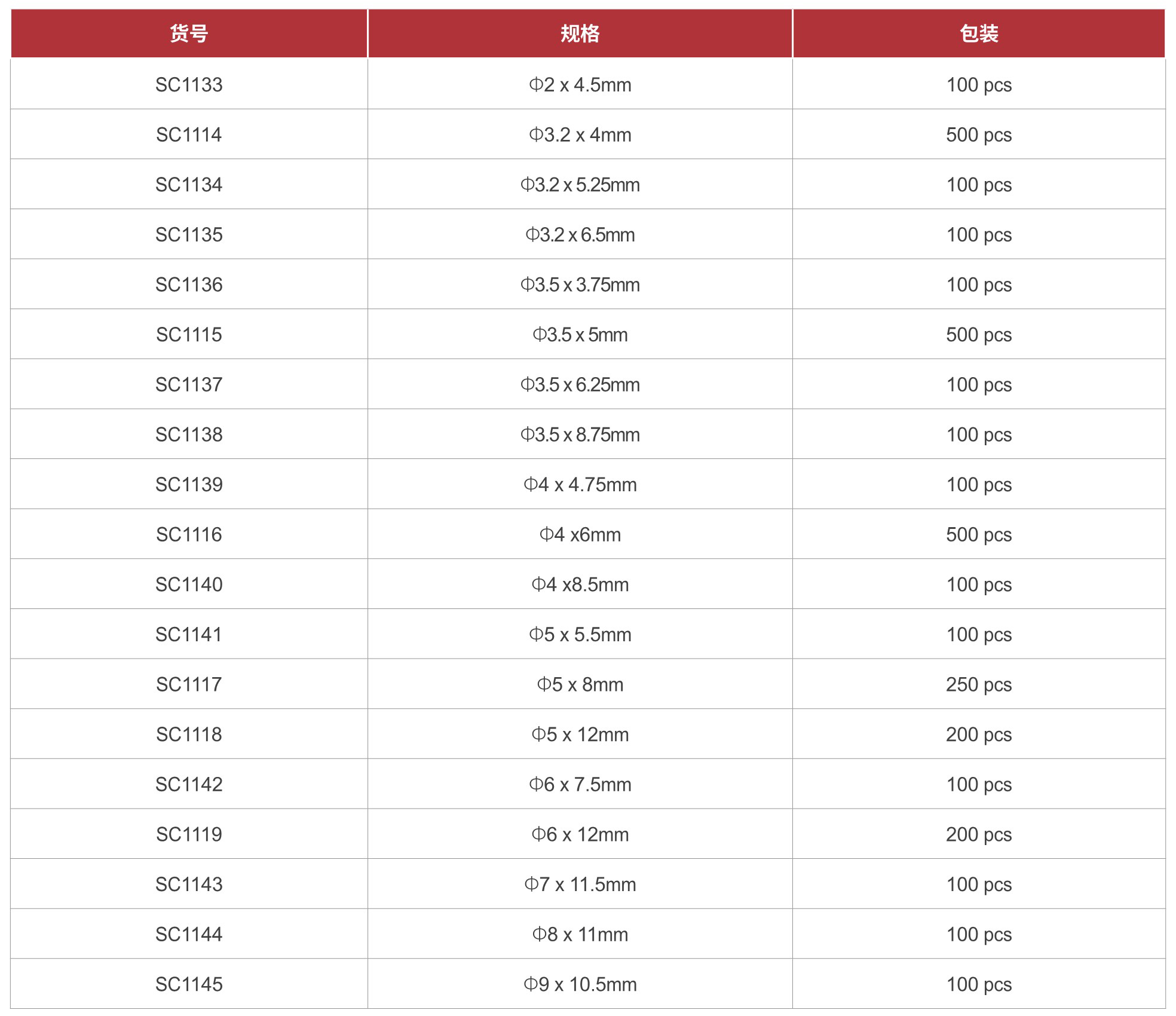Select item number SC1145
This screenshot has height=1016, width=1176.
click(x=189, y=984)
